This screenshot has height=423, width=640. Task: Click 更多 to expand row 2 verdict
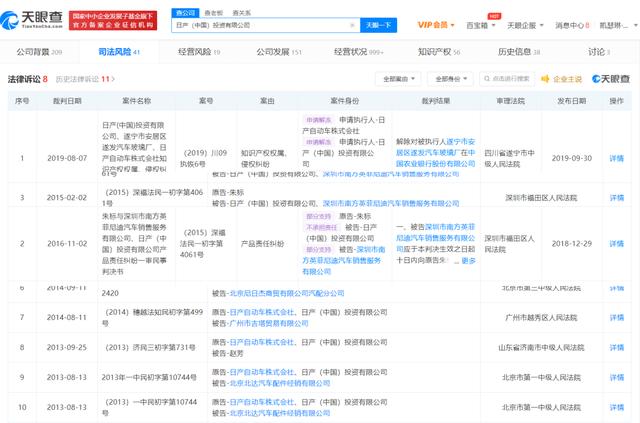click(469, 260)
